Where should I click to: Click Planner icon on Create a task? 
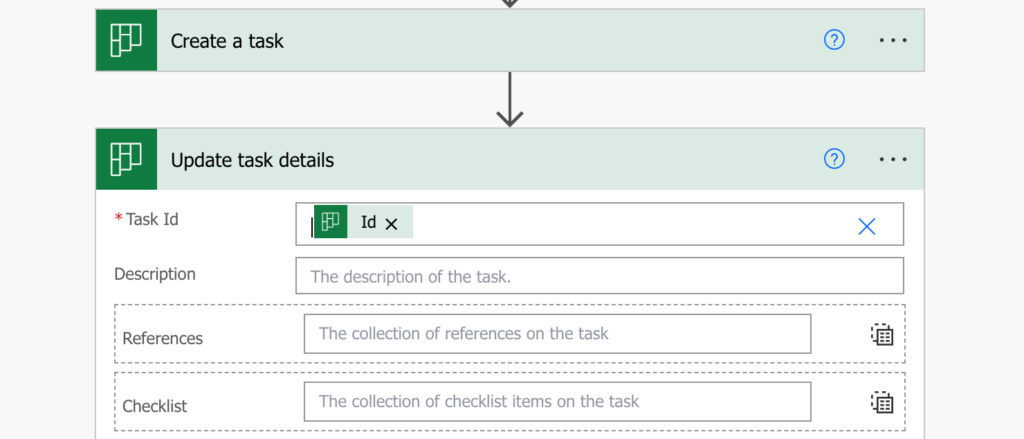click(127, 41)
